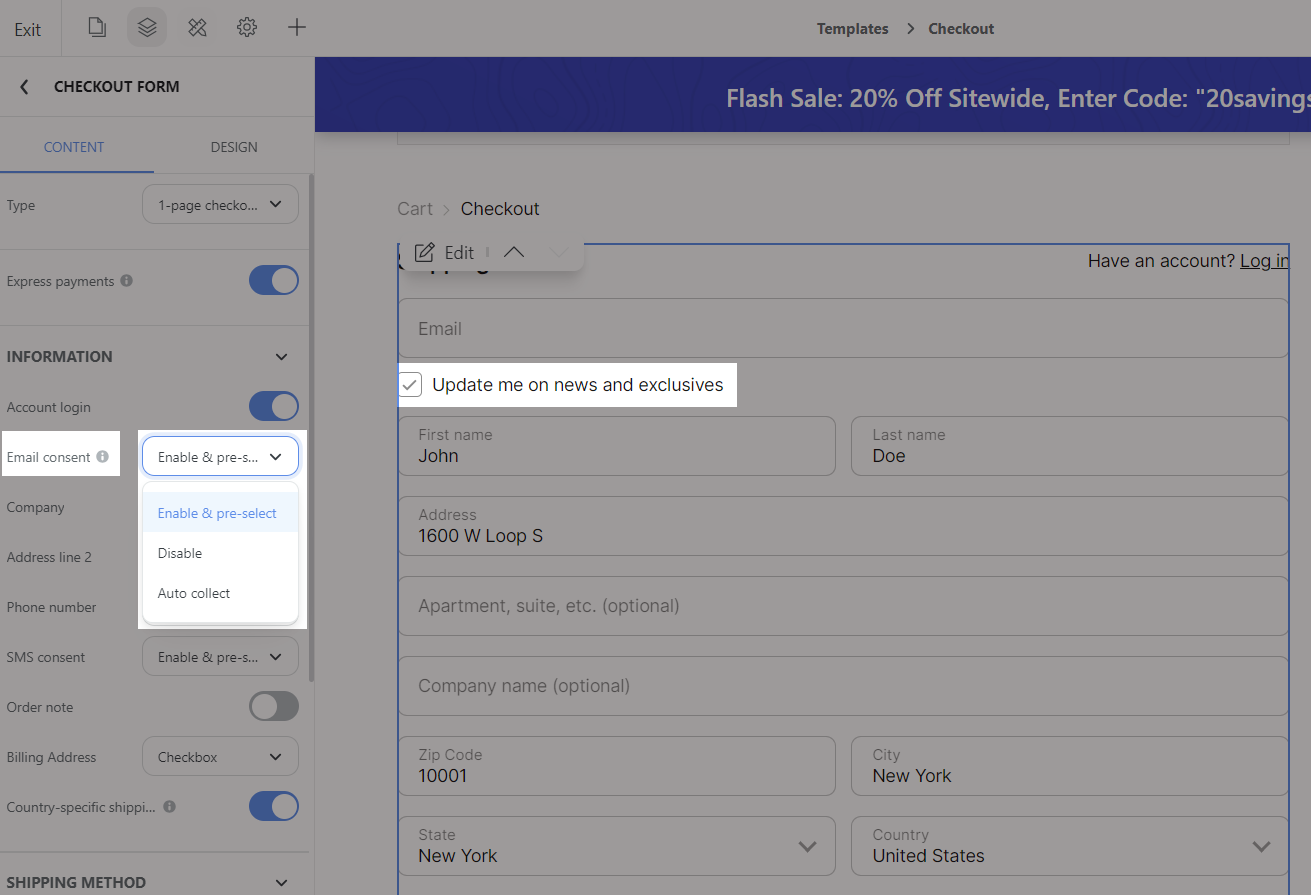This screenshot has width=1311, height=895.
Task: Open the Email consent dropdown
Action: point(220,456)
